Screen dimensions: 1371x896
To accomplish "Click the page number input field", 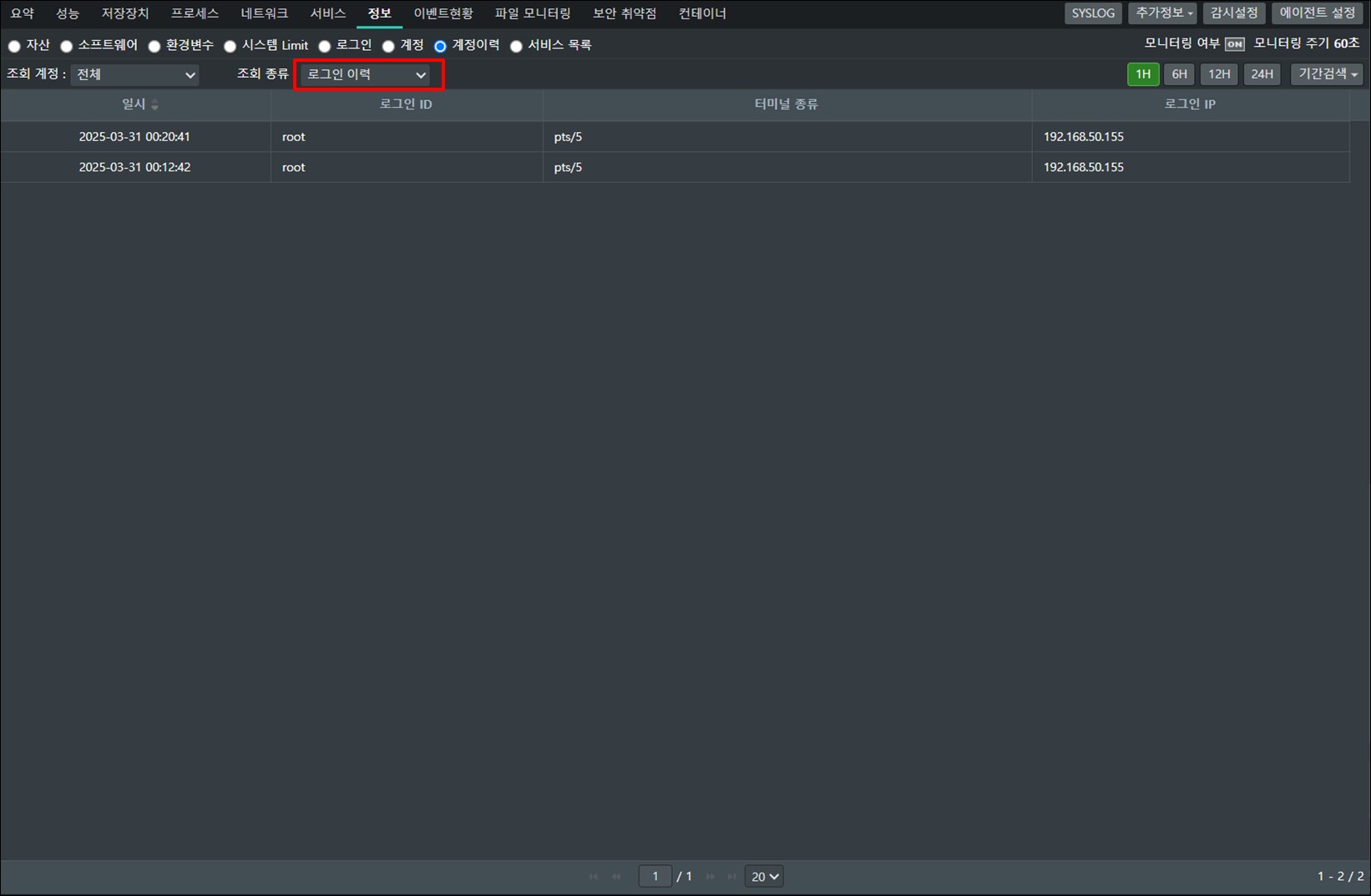I will [655, 876].
